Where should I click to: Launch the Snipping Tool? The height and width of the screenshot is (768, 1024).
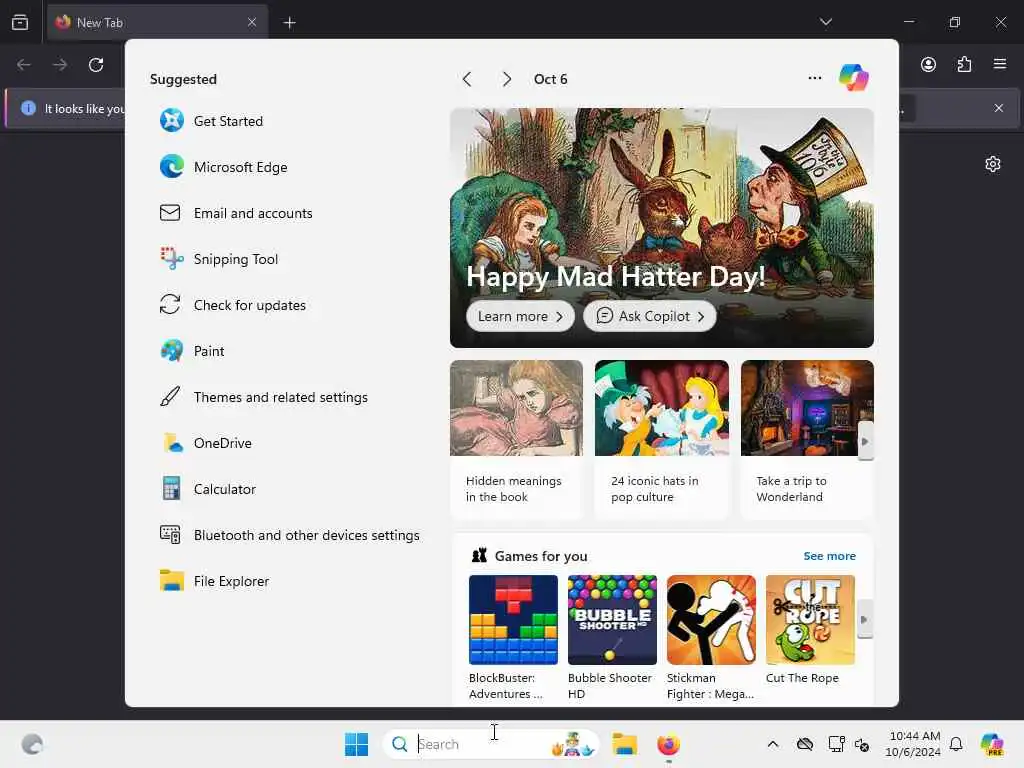[219, 259]
